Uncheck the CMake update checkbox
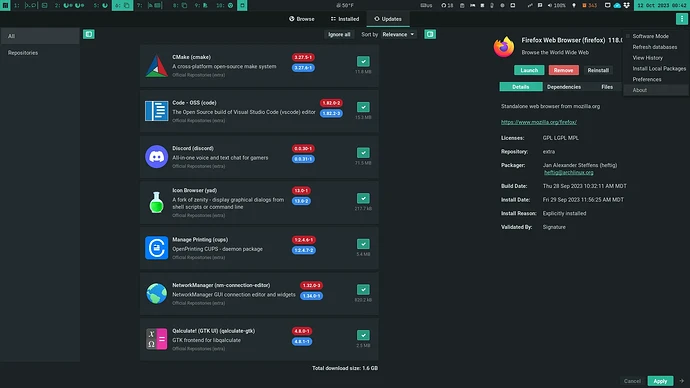The image size is (690, 388). click(363, 62)
